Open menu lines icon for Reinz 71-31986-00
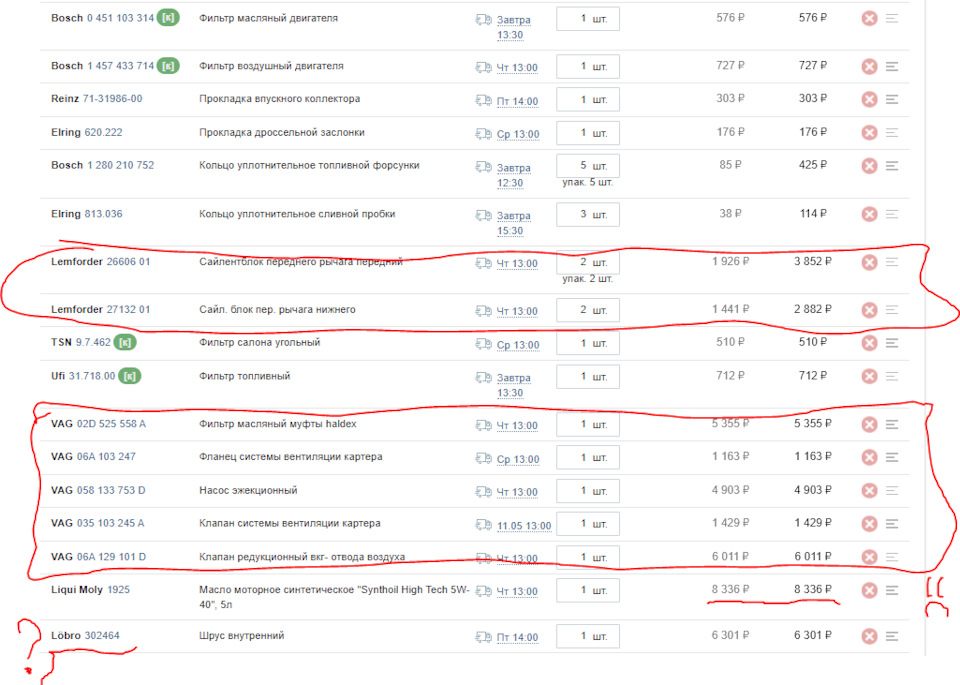Screen dimensions: 960x685 point(892,99)
